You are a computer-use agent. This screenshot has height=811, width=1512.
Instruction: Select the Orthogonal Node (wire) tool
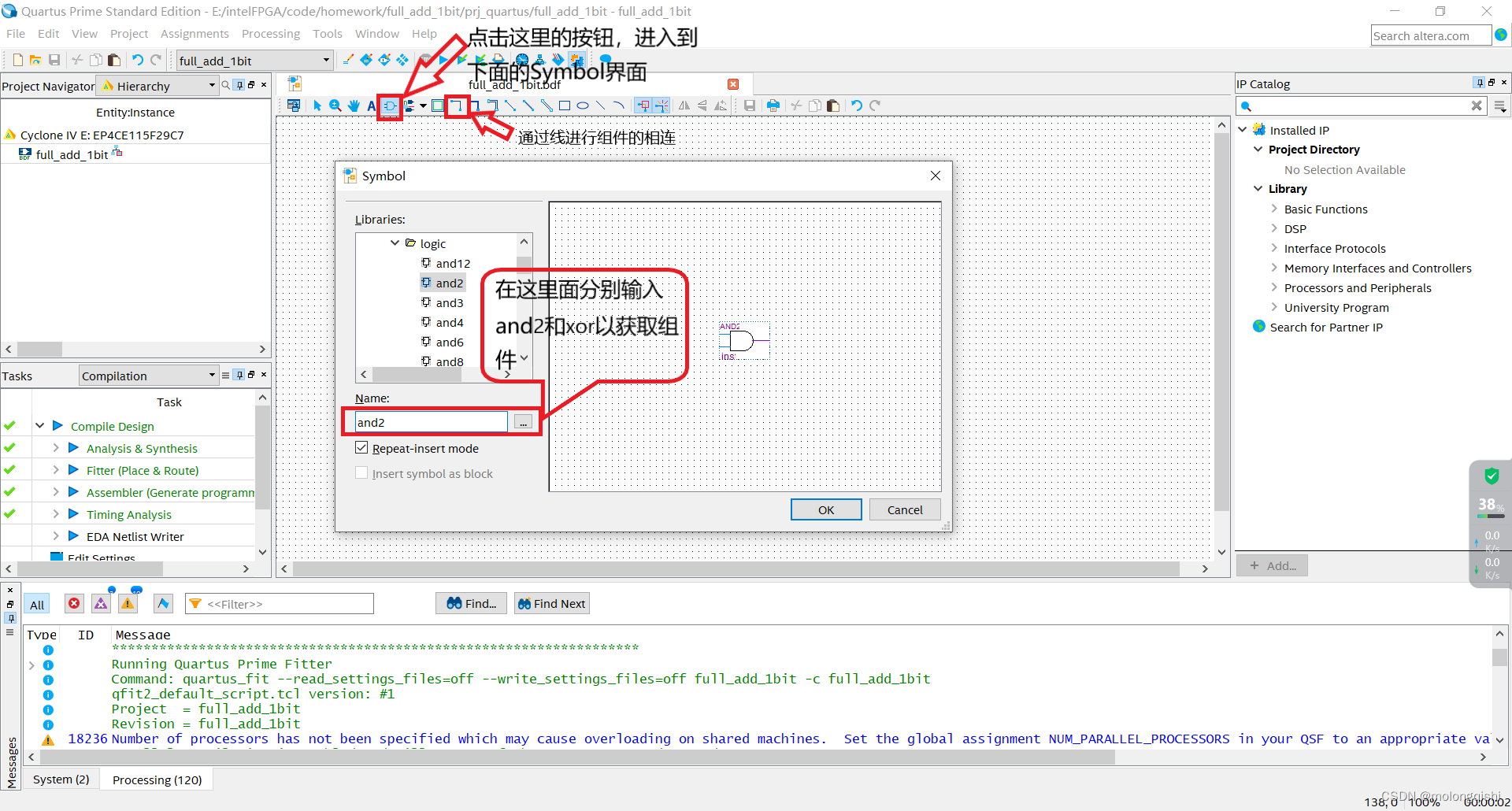tap(456, 106)
